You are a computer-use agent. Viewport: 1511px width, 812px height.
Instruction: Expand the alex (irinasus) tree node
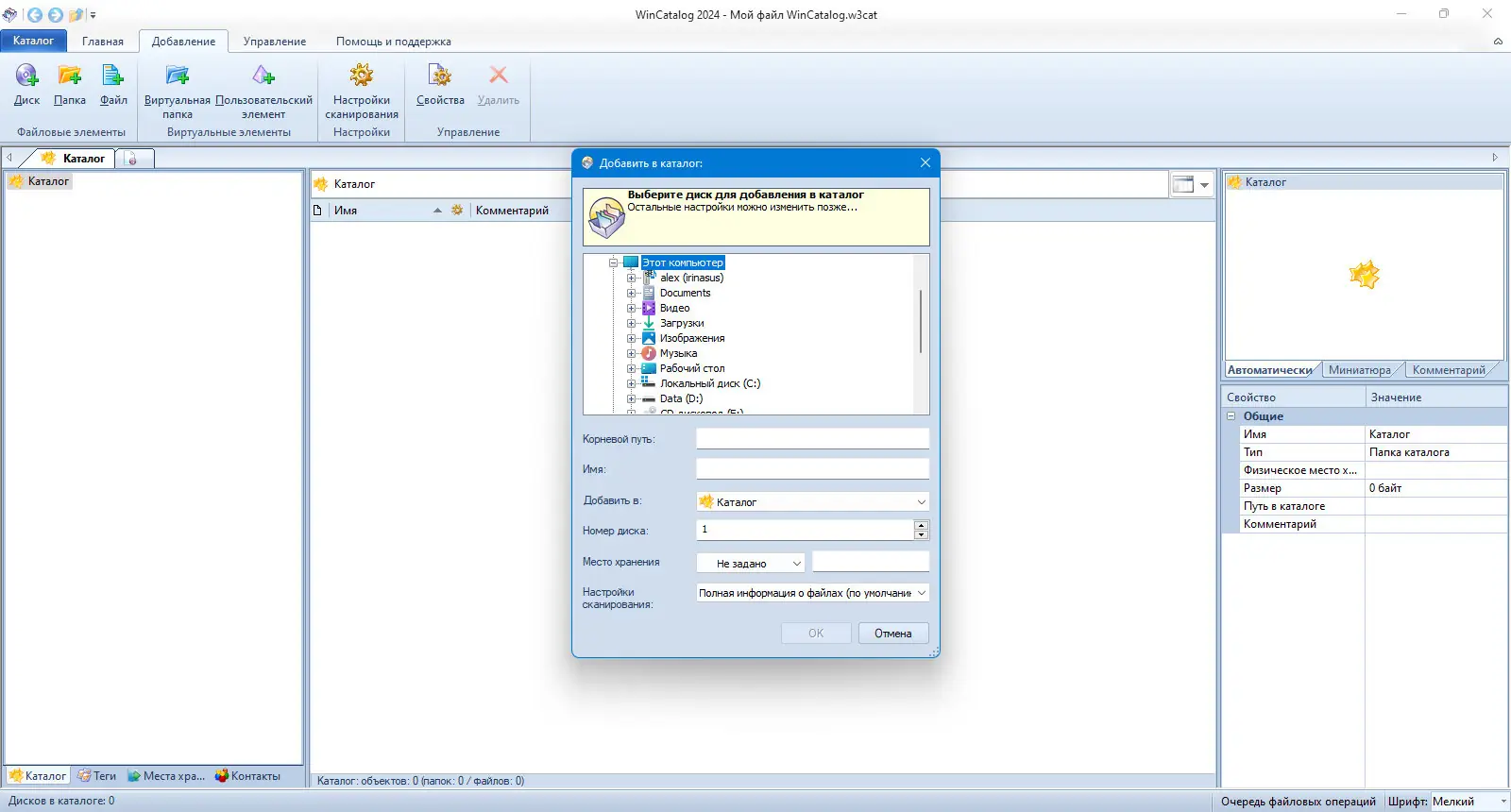pyautogui.click(x=632, y=278)
